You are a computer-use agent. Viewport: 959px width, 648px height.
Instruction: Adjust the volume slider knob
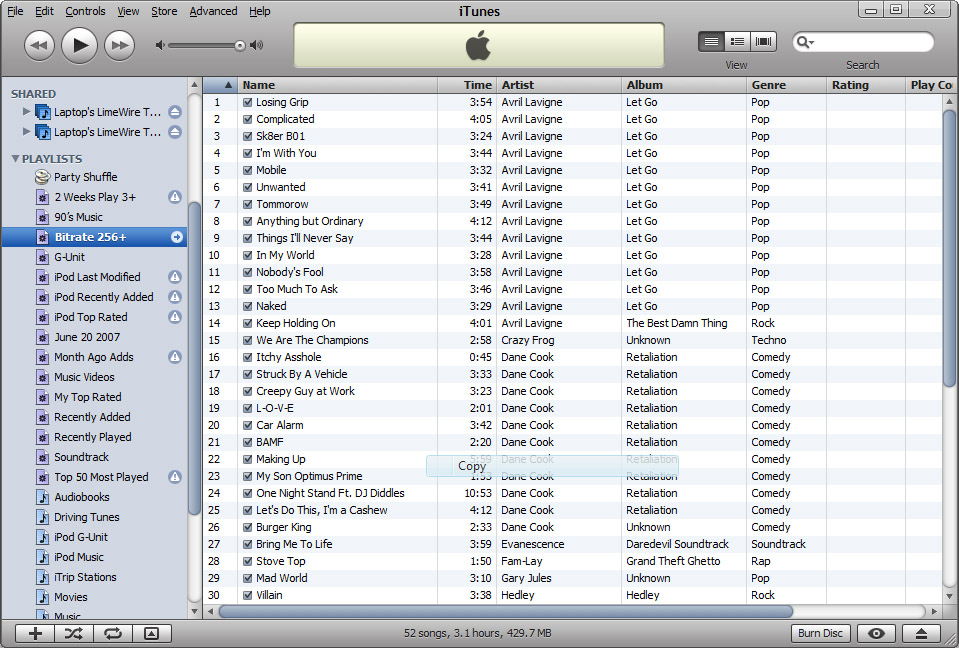pyautogui.click(x=240, y=45)
